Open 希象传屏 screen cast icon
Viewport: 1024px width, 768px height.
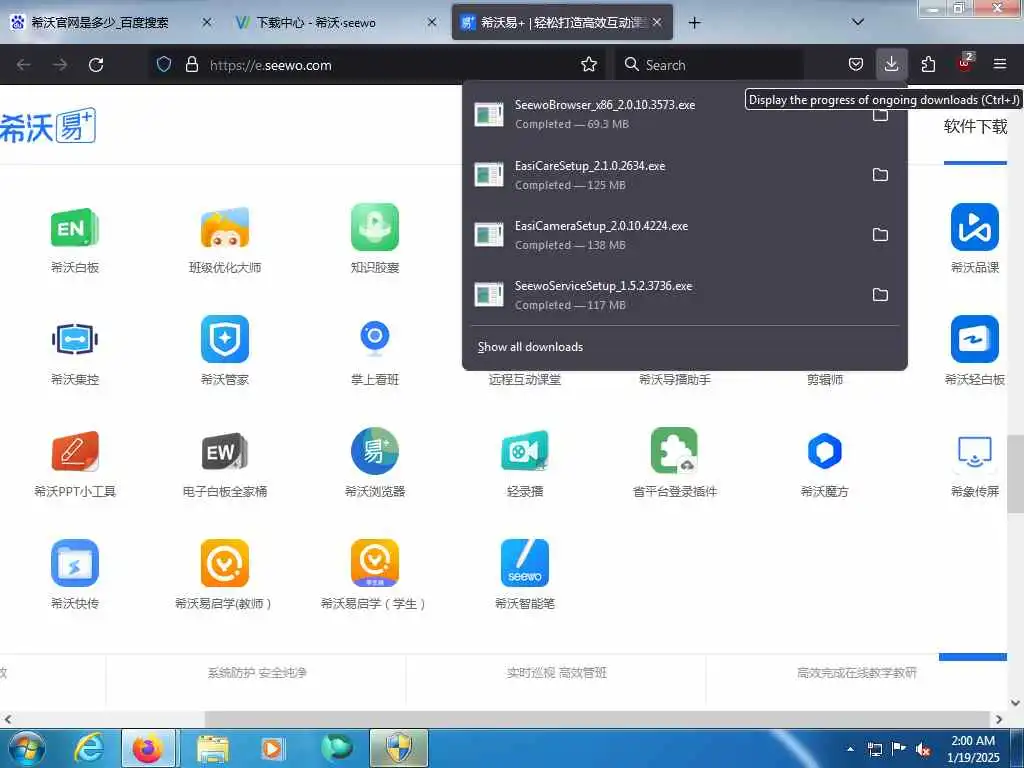(974, 452)
